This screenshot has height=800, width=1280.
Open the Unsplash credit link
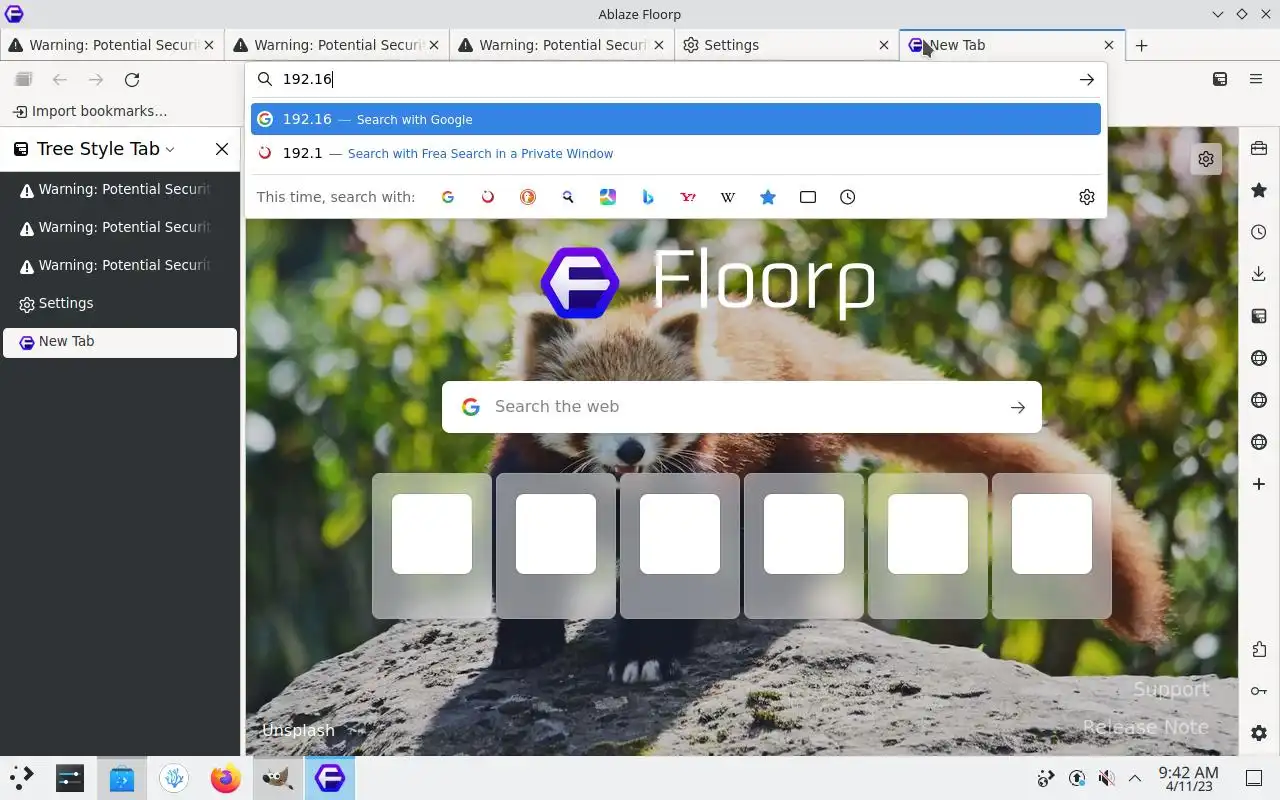point(298,730)
